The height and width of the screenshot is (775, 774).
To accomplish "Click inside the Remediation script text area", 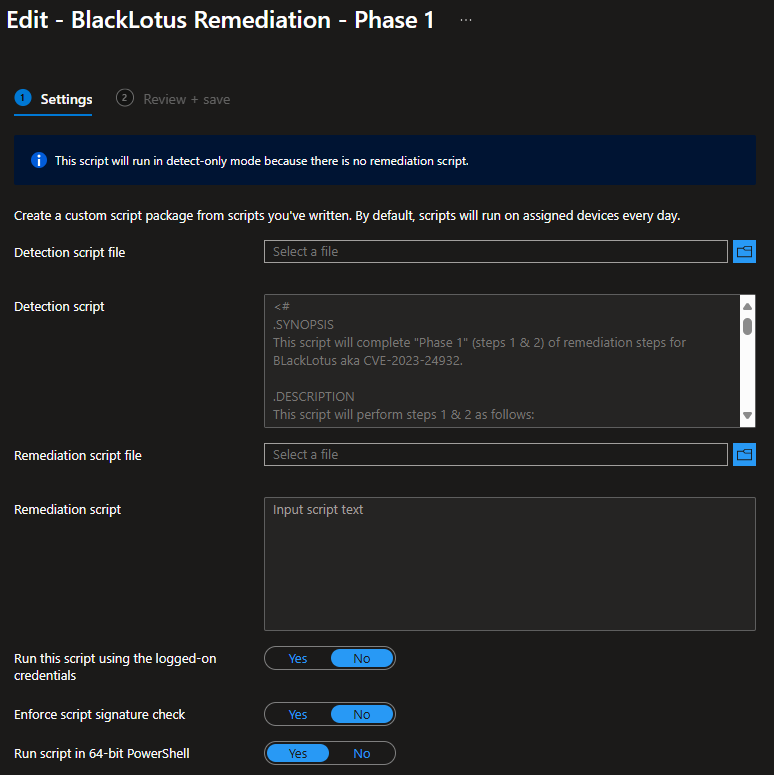I will coord(510,563).
